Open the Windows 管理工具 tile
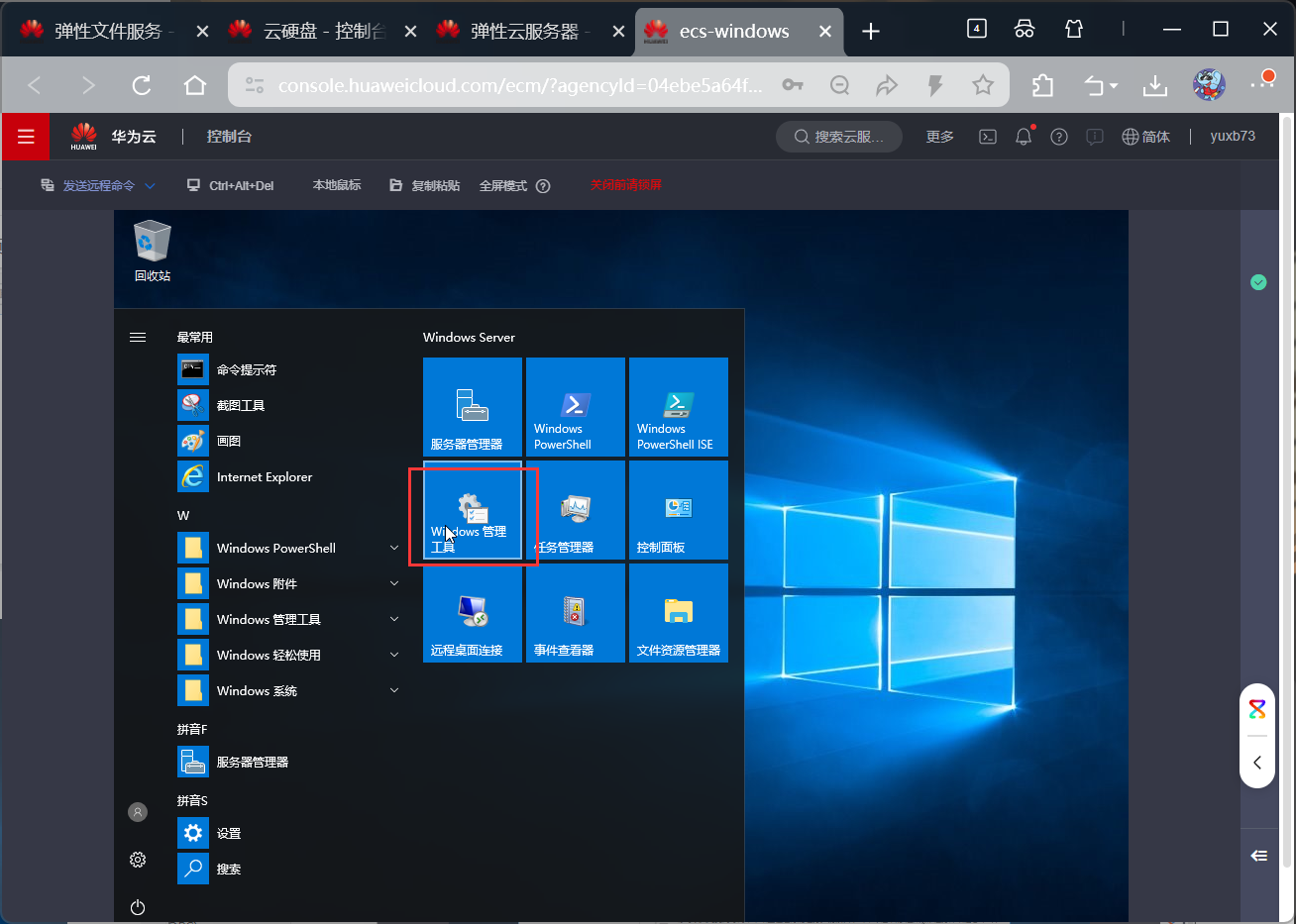Screen dimensions: 1296x924 click(473, 510)
